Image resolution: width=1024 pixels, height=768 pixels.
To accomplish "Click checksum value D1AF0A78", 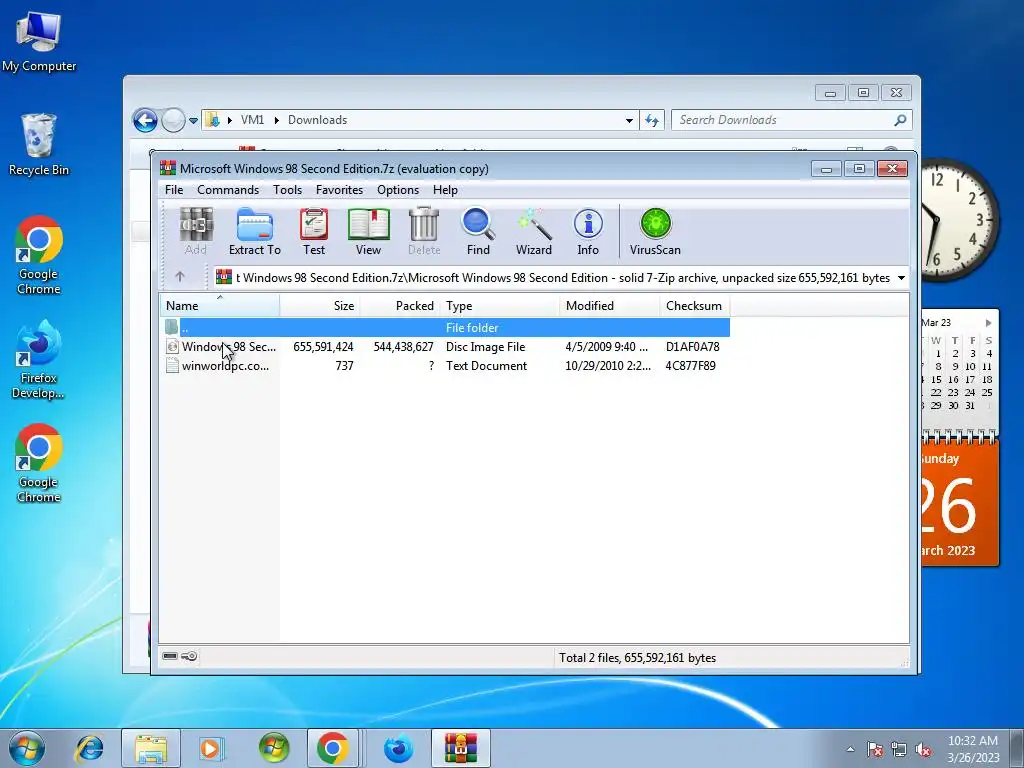I will (692, 347).
